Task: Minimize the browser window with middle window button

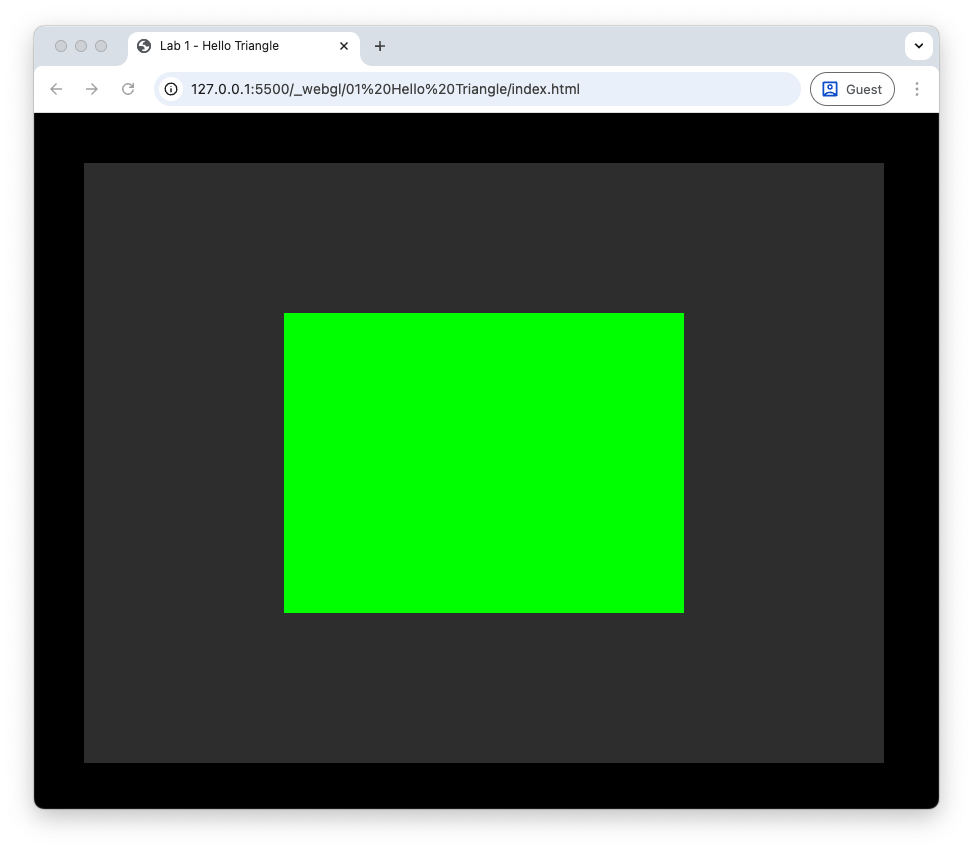Action: [81, 46]
